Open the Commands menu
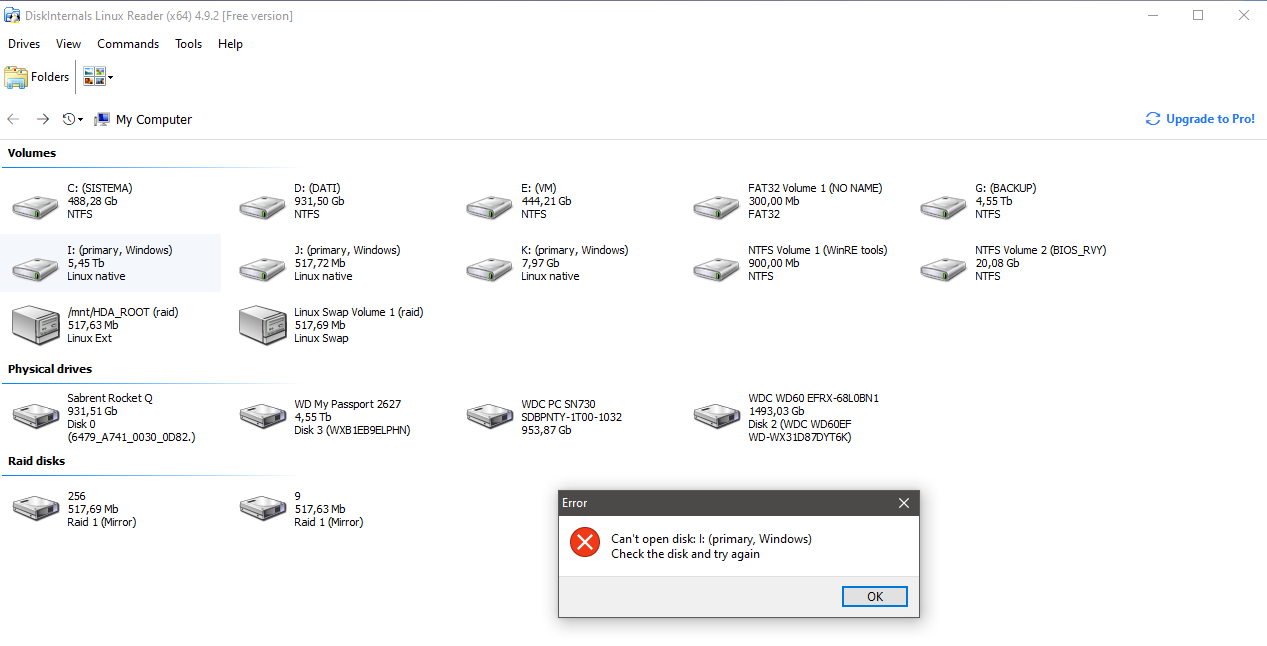 [128, 44]
